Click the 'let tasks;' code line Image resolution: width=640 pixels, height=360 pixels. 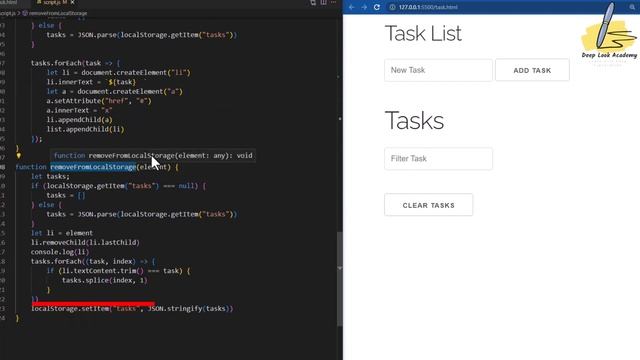coord(50,176)
